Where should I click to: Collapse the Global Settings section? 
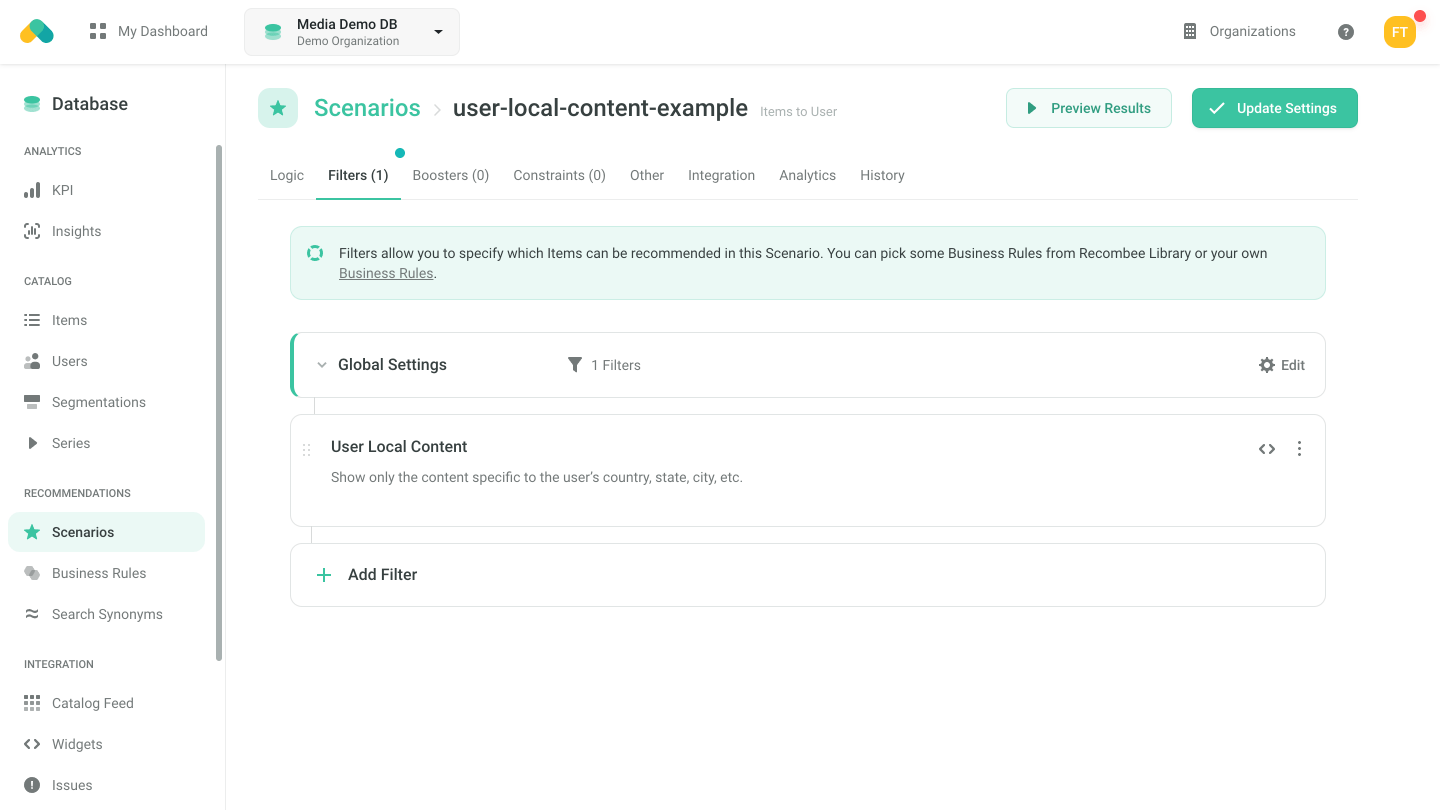coord(321,364)
